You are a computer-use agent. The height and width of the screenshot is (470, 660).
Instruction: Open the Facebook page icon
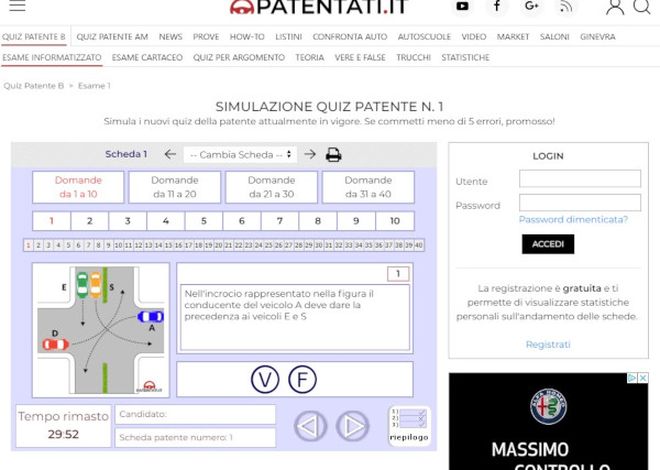point(497,6)
